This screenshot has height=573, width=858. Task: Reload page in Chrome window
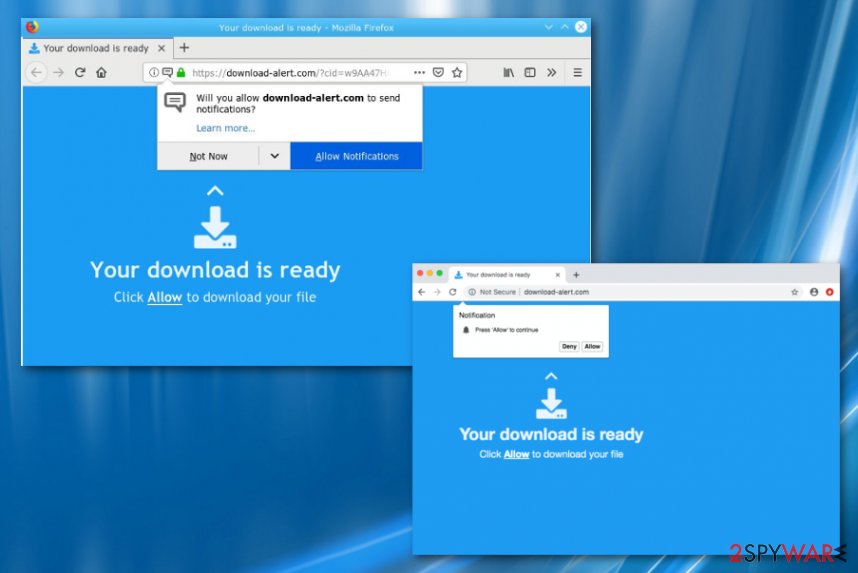[x=453, y=292]
